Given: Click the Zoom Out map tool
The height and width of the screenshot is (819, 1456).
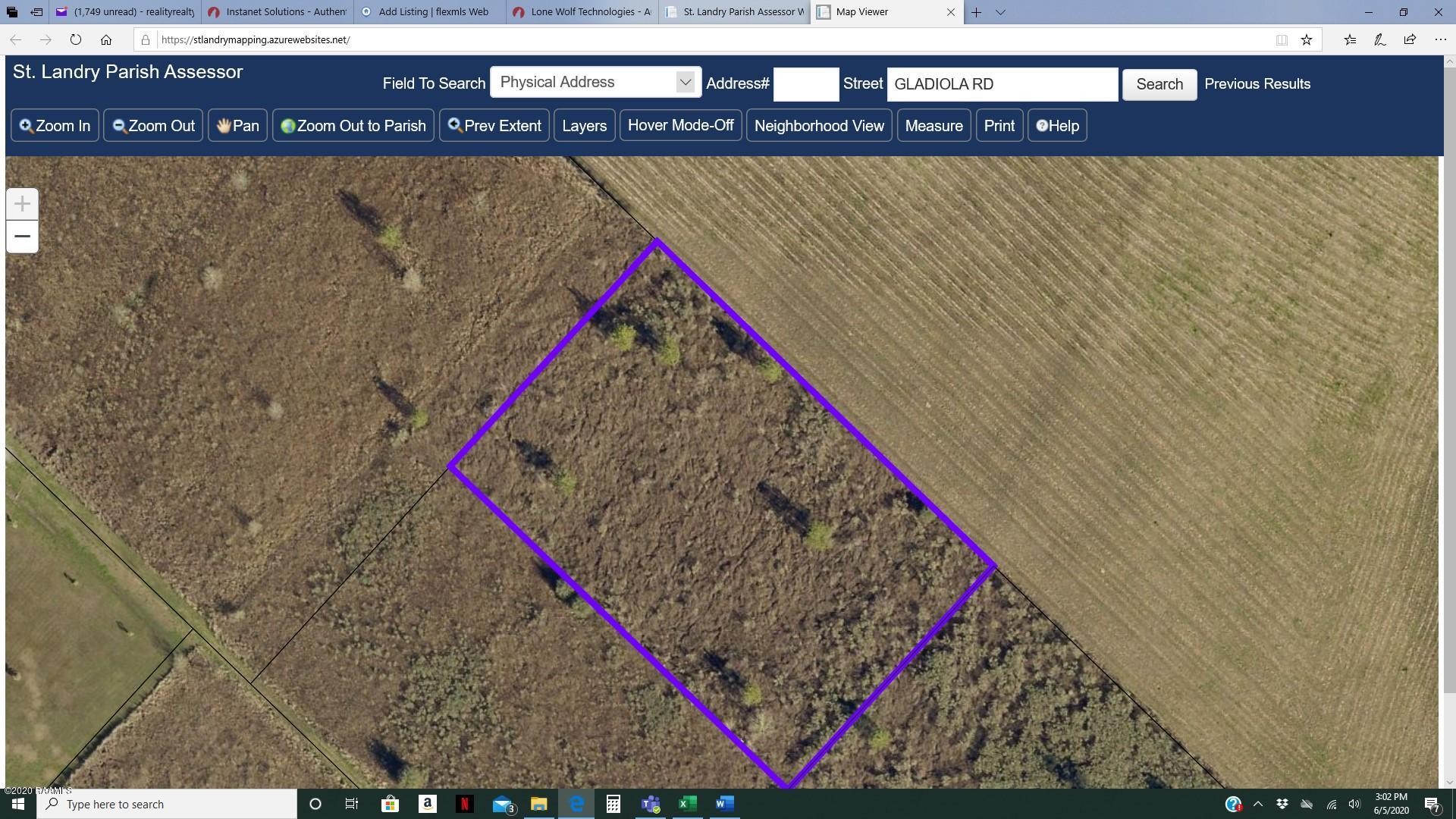Looking at the screenshot, I should click(x=153, y=126).
